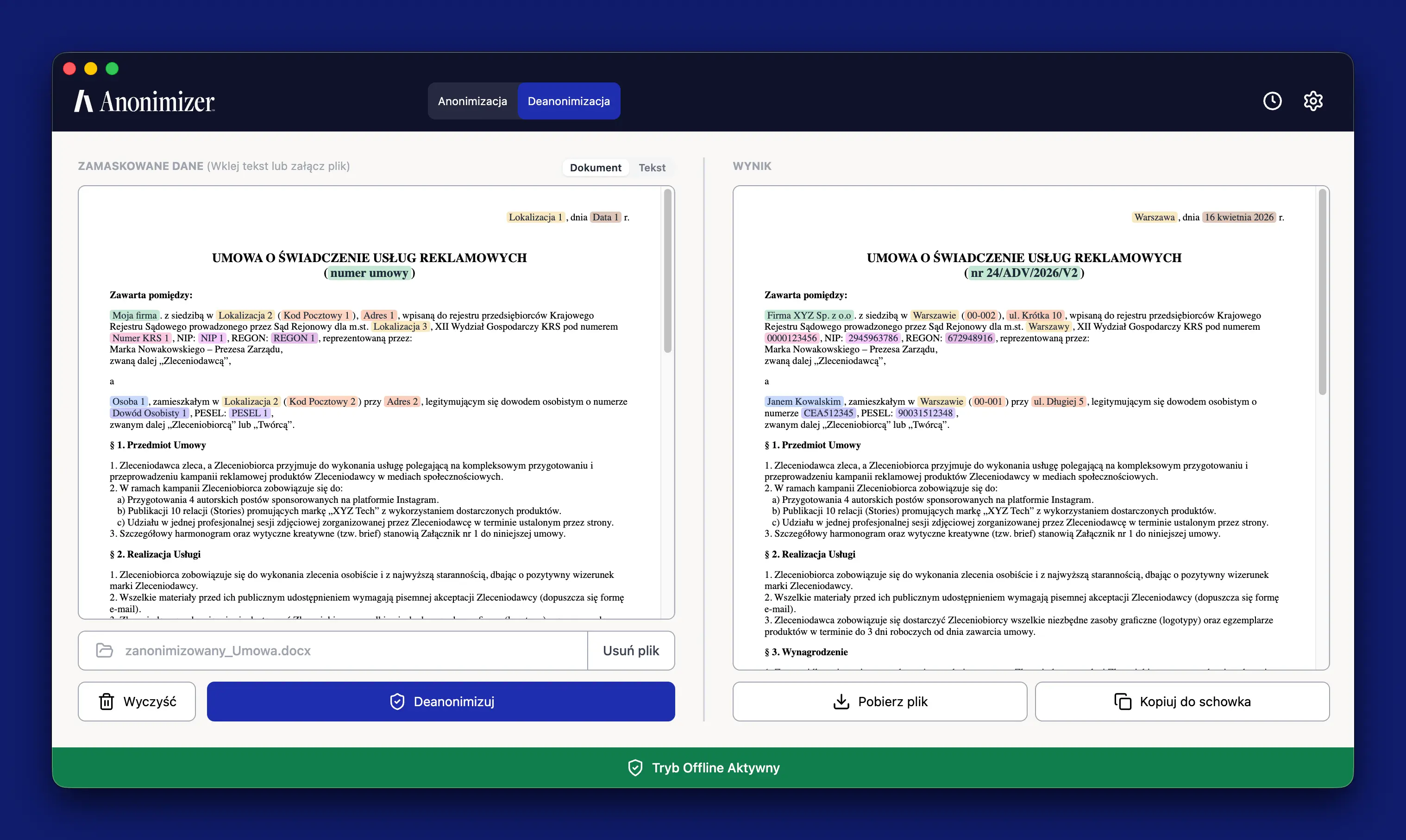Switch the input view to Tekst
1406x840 pixels.
[x=652, y=168]
